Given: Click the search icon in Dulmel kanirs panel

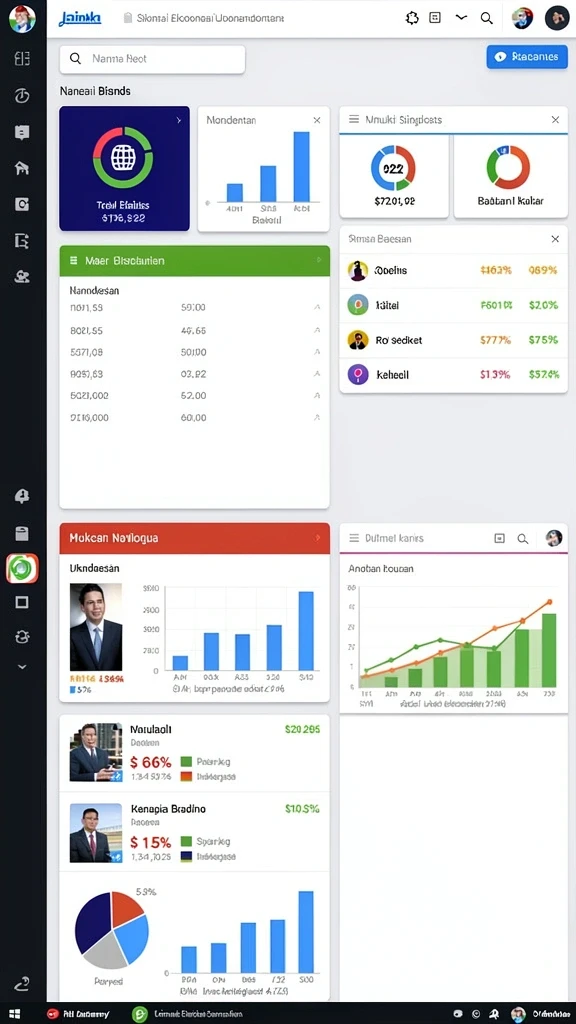Looking at the screenshot, I should [x=522, y=539].
